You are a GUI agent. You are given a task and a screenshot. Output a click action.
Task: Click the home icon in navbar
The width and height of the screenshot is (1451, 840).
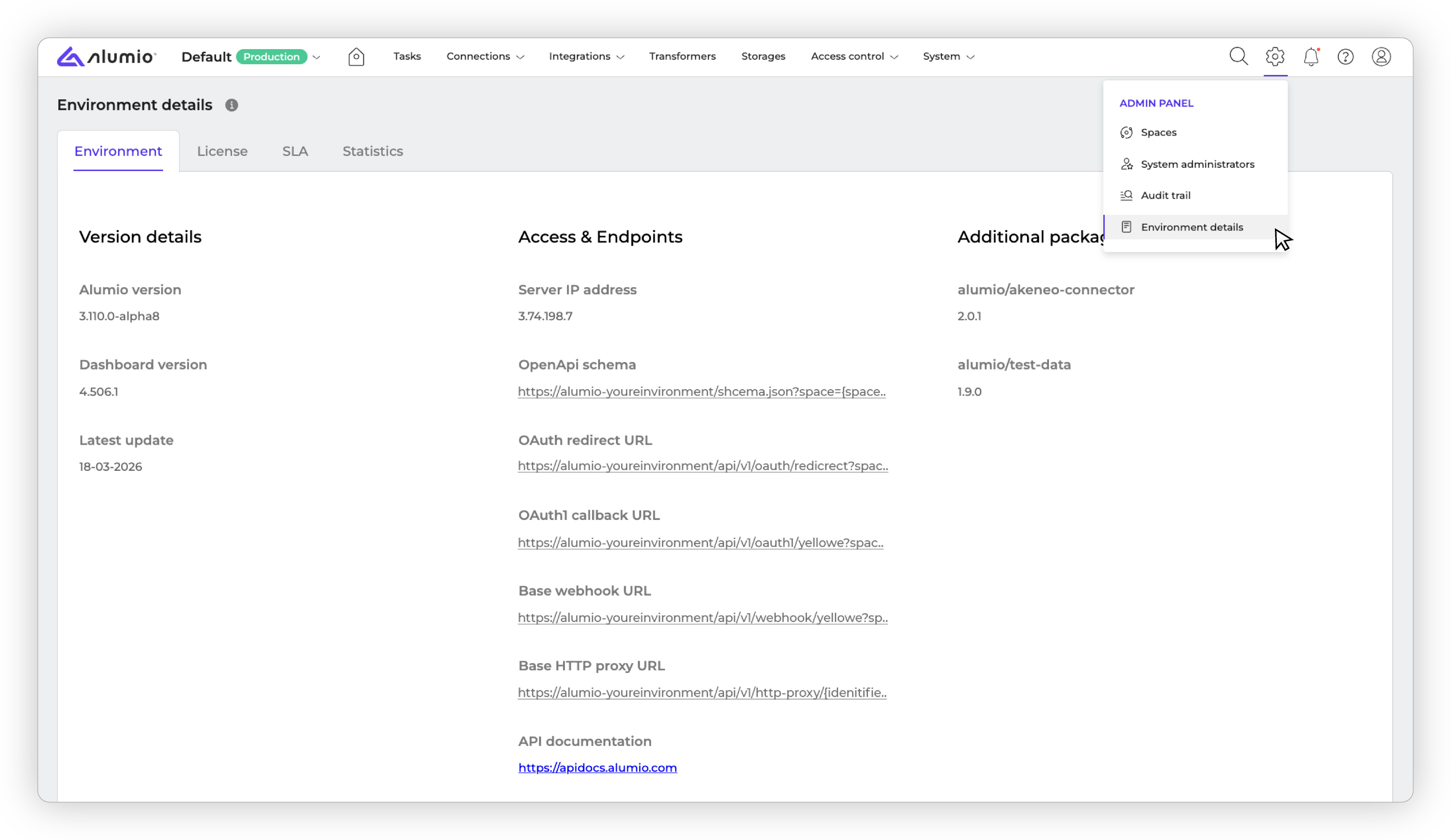[356, 56]
